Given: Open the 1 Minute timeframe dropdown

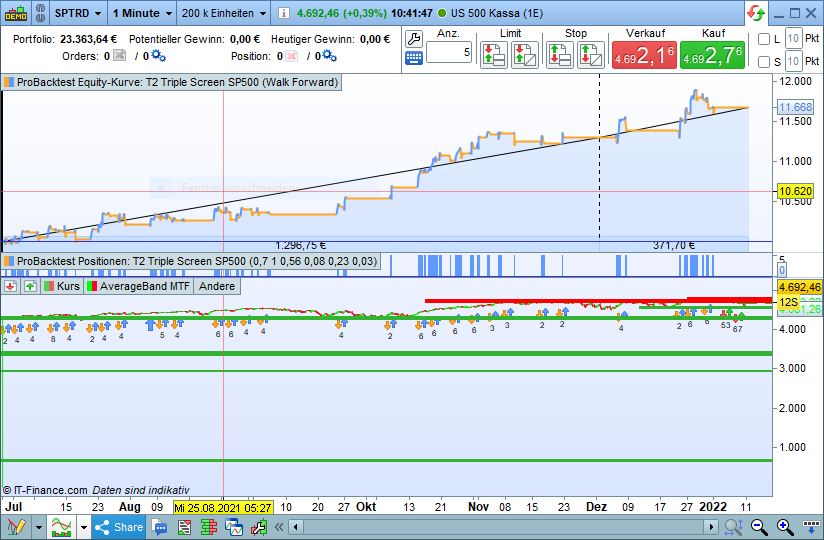Looking at the screenshot, I should coord(142,13).
